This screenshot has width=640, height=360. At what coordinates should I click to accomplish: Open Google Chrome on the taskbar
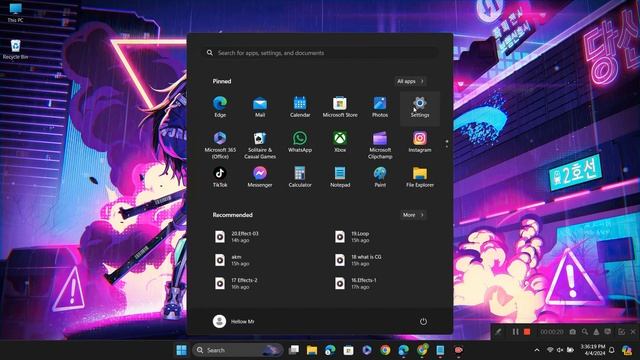click(385, 350)
